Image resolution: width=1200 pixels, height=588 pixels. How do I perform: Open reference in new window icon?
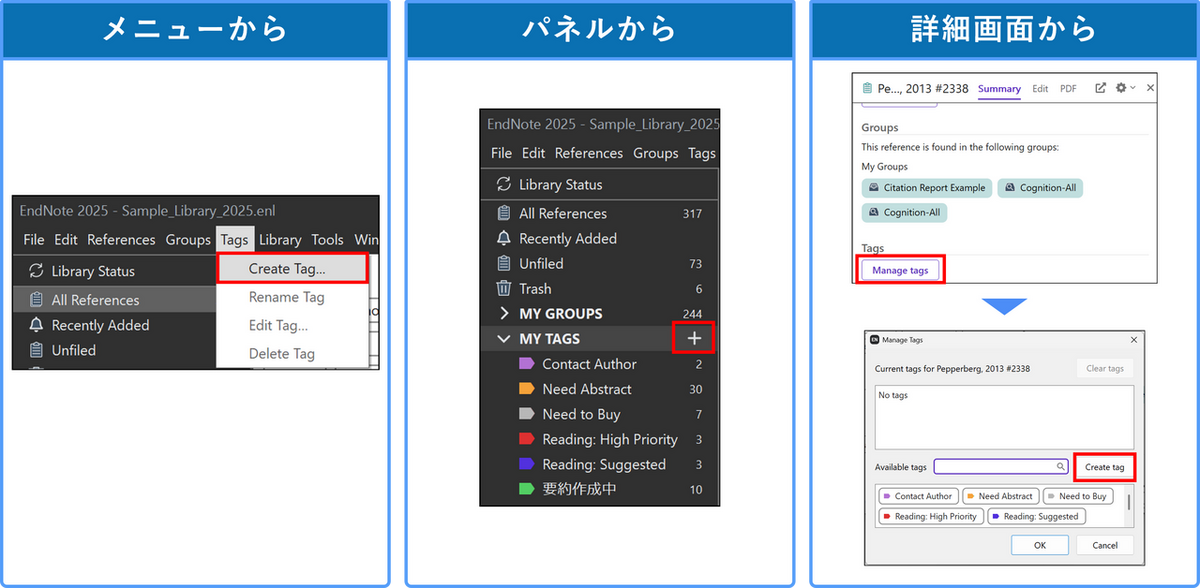click(1101, 88)
